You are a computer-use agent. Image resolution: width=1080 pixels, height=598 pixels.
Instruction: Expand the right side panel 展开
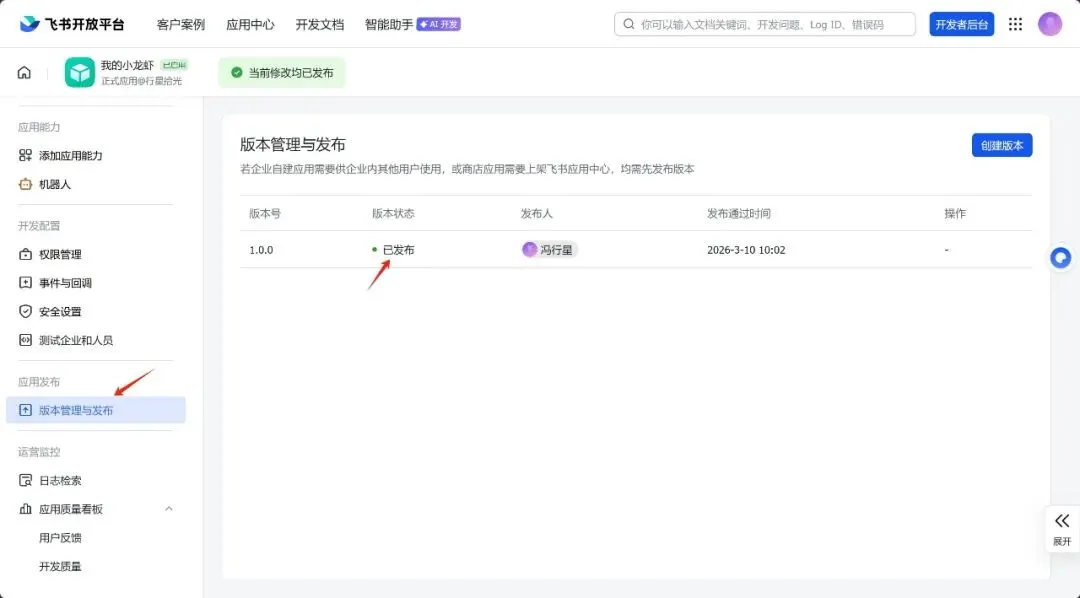[1062, 529]
